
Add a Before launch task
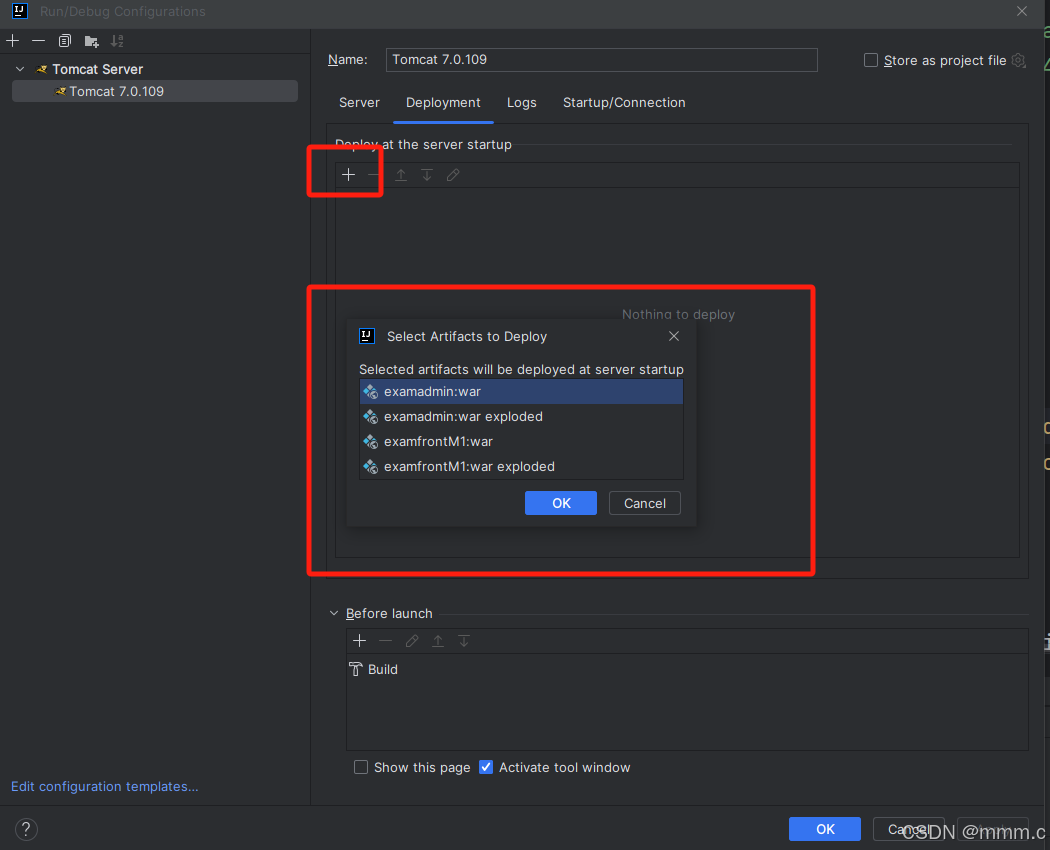pos(360,641)
